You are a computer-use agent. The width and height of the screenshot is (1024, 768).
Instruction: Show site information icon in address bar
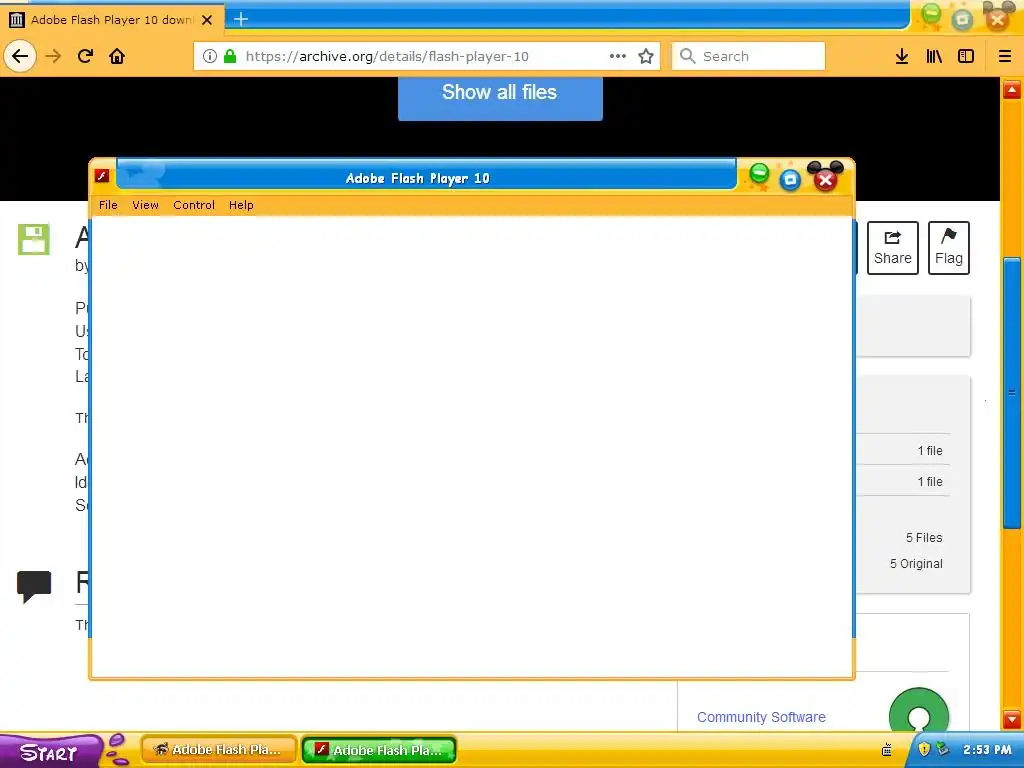click(210, 56)
